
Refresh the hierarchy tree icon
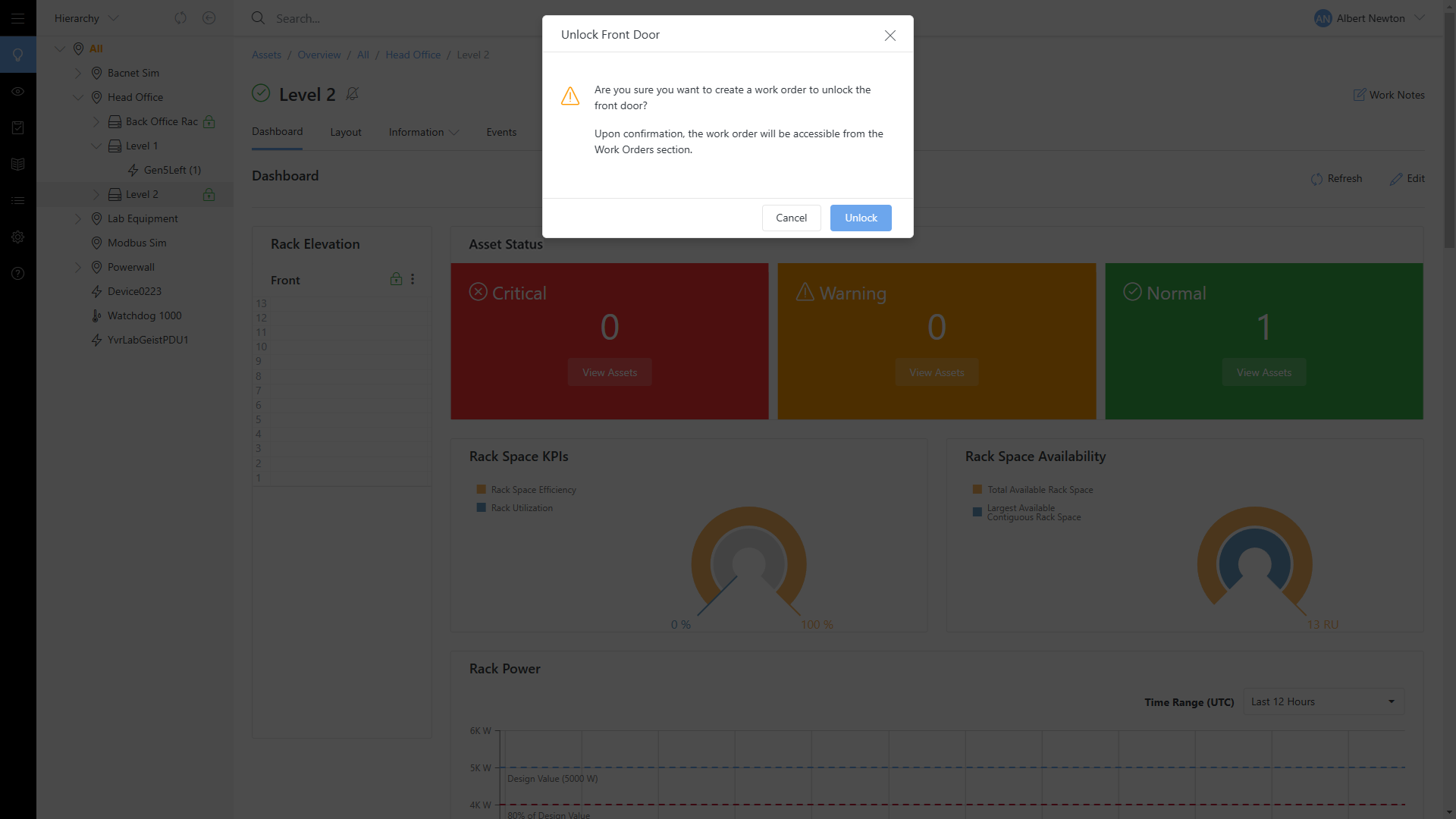180,18
